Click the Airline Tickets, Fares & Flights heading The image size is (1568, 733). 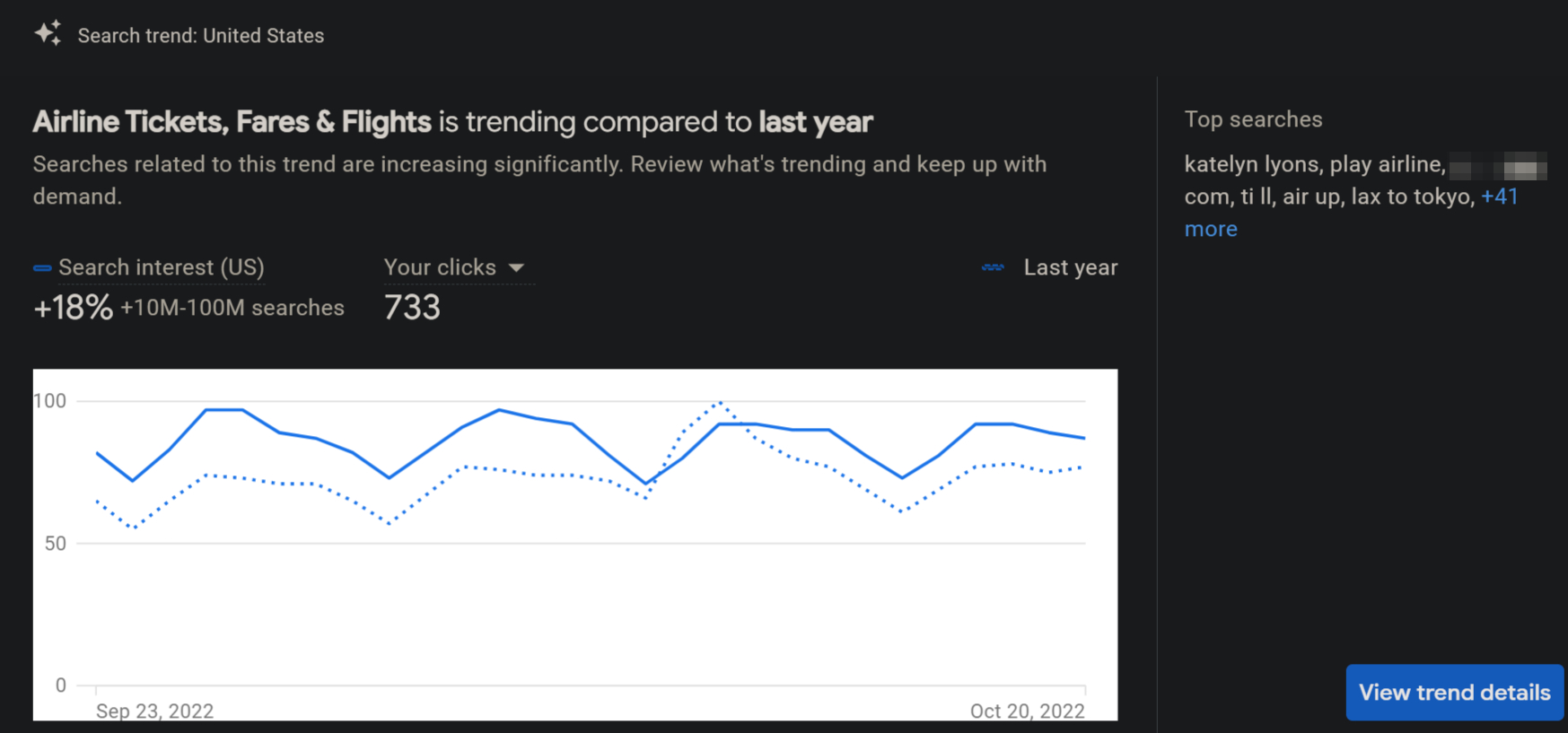232,122
